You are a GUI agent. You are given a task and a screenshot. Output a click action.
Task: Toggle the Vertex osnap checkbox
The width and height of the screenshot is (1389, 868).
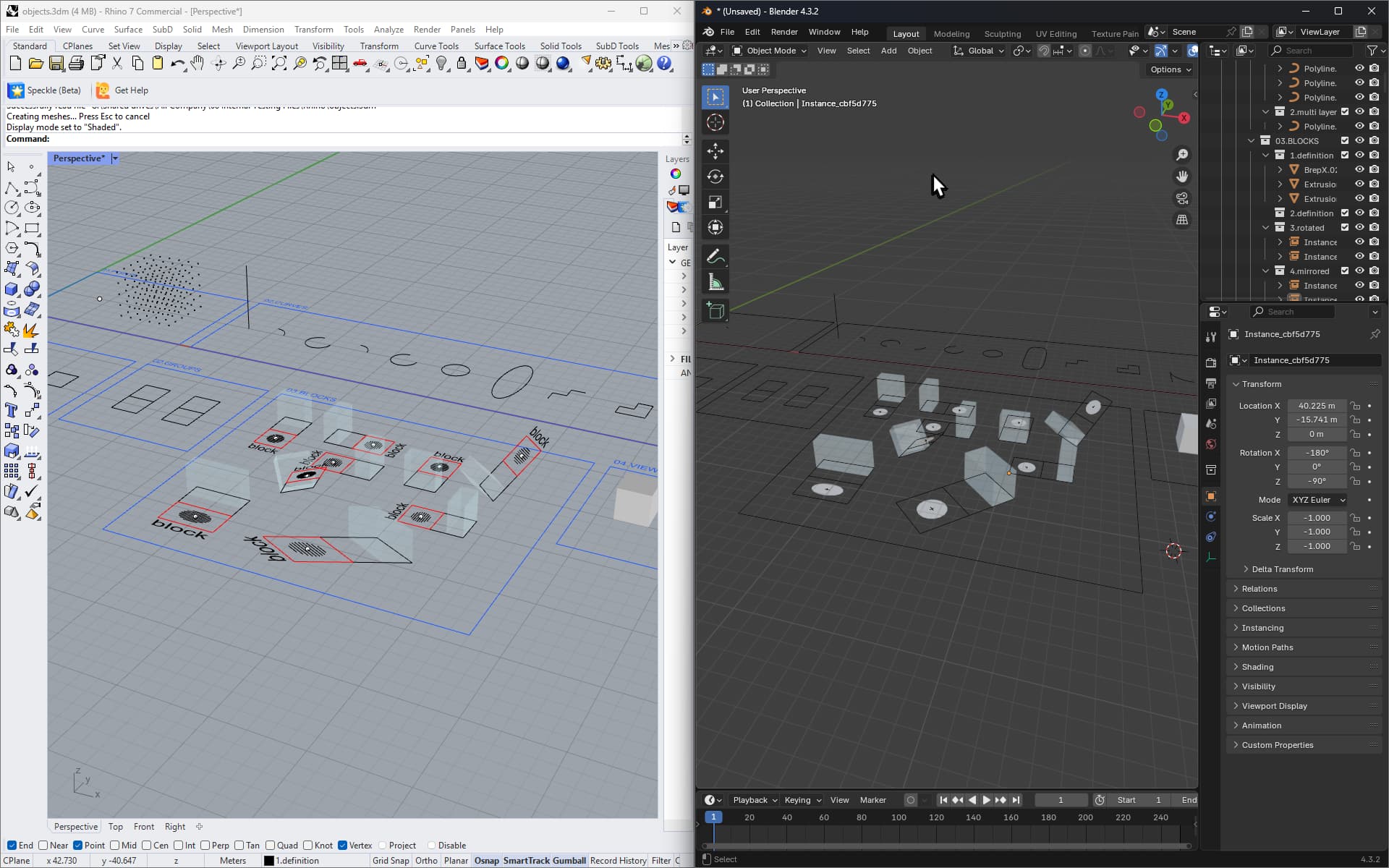(x=342, y=846)
